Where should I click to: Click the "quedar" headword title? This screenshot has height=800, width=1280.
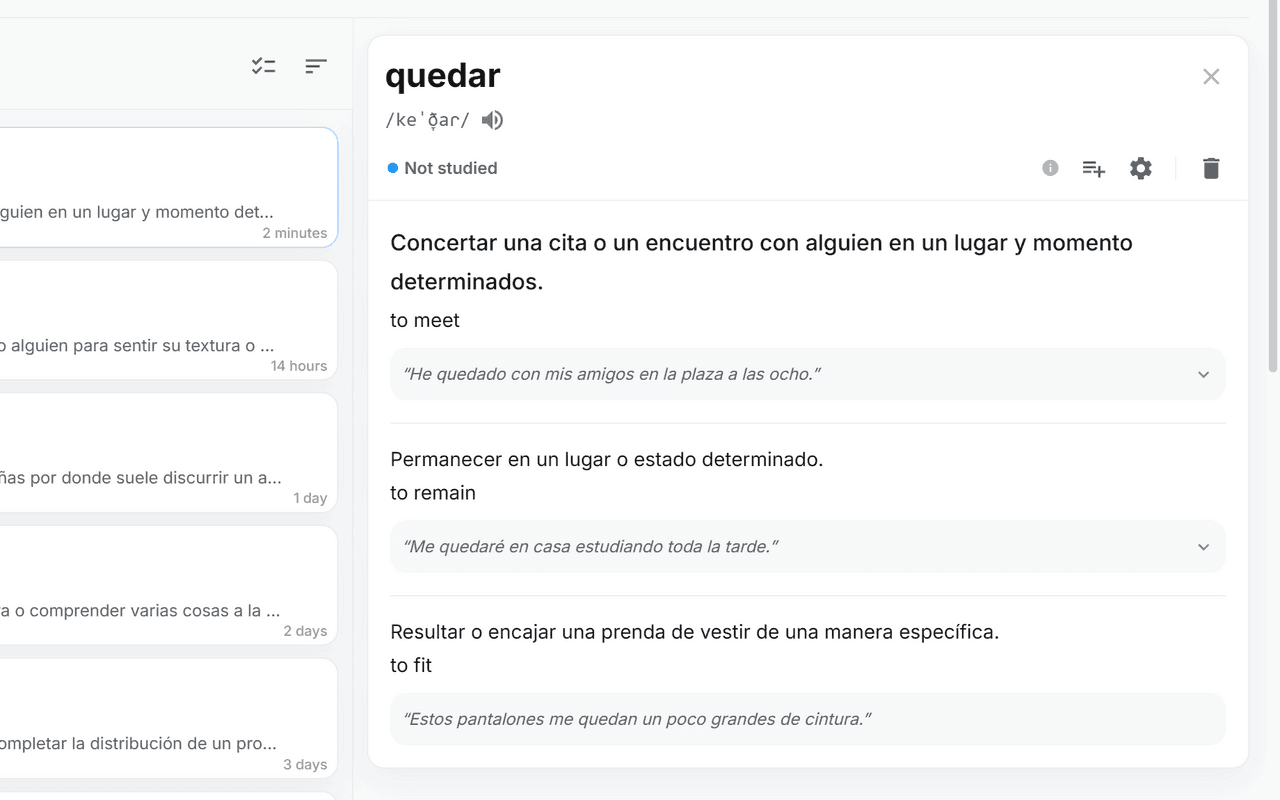pyautogui.click(x=443, y=75)
